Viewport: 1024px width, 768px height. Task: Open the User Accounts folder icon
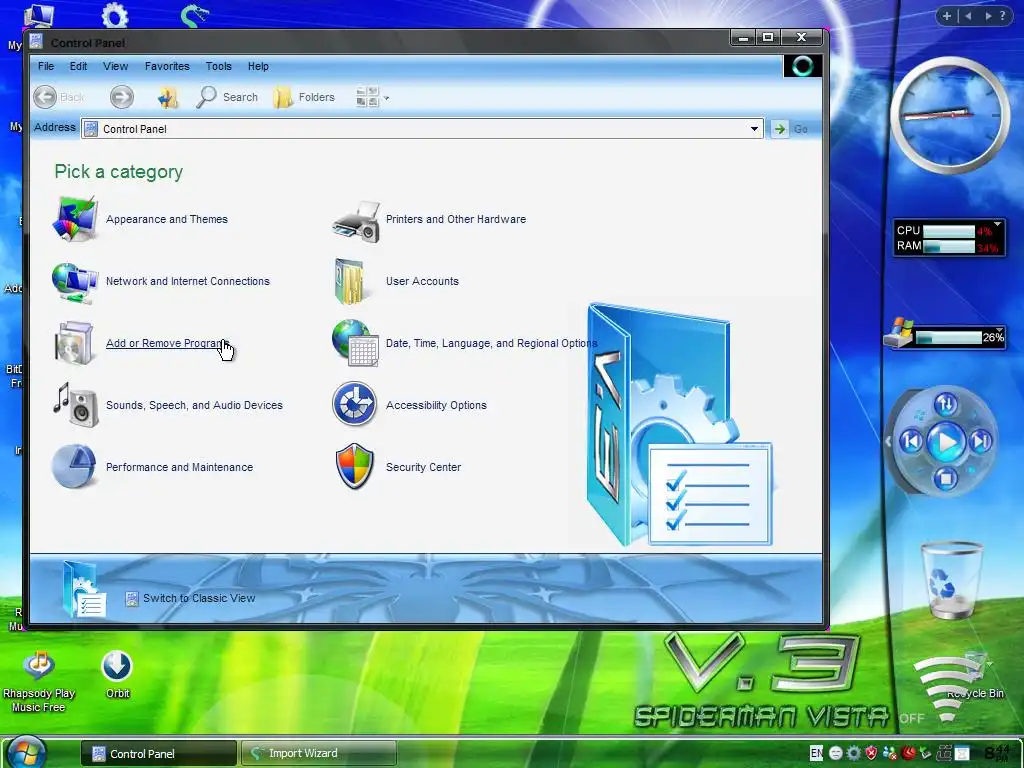tap(349, 281)
